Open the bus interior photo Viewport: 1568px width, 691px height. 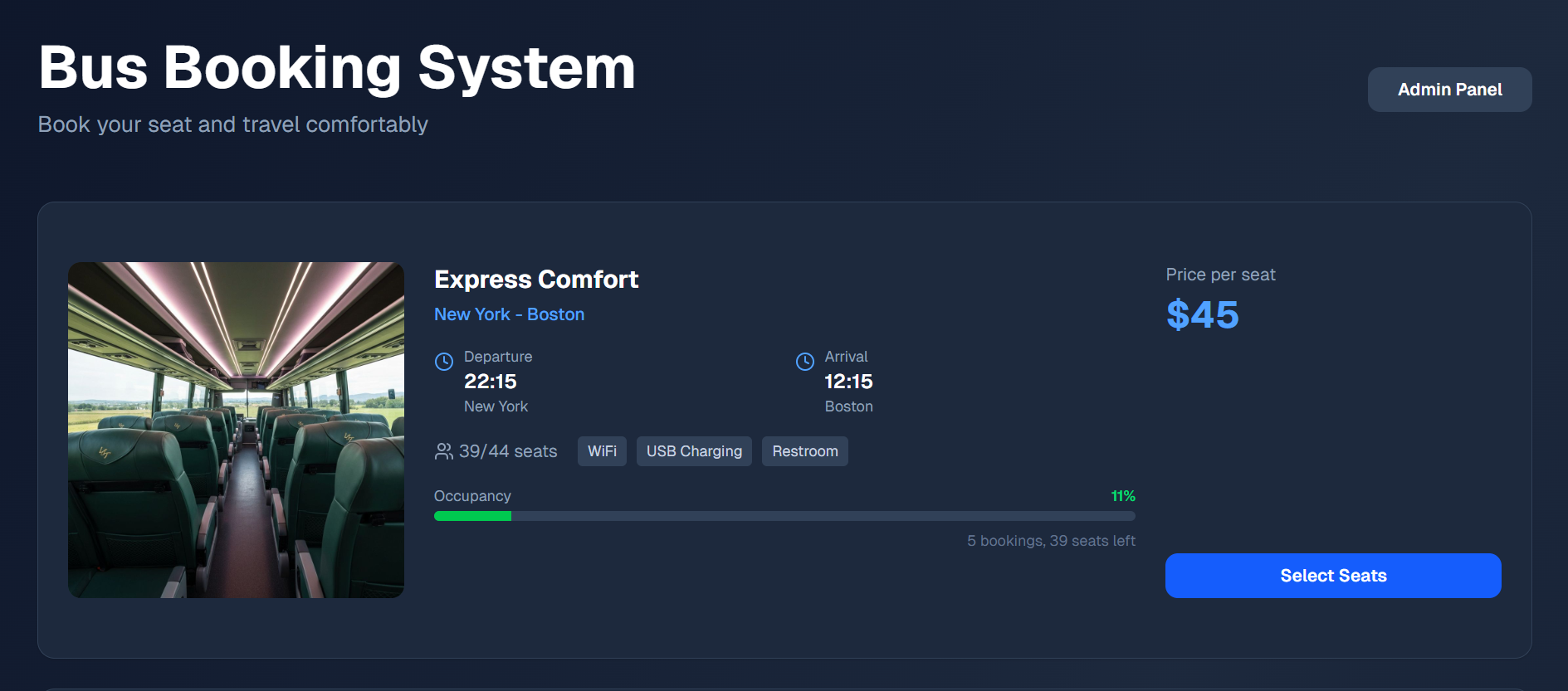[236, 430]
